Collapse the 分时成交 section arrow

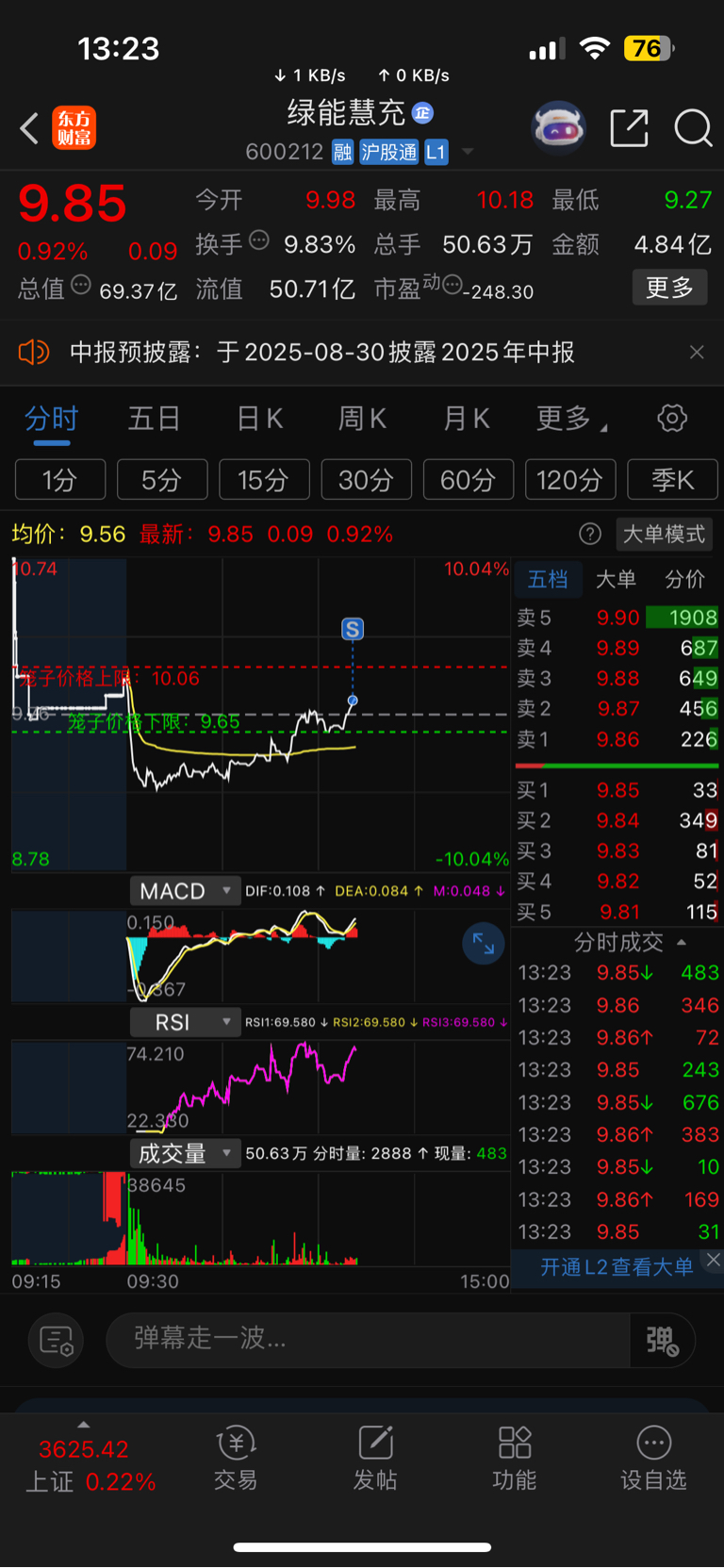tap(682, 942)
